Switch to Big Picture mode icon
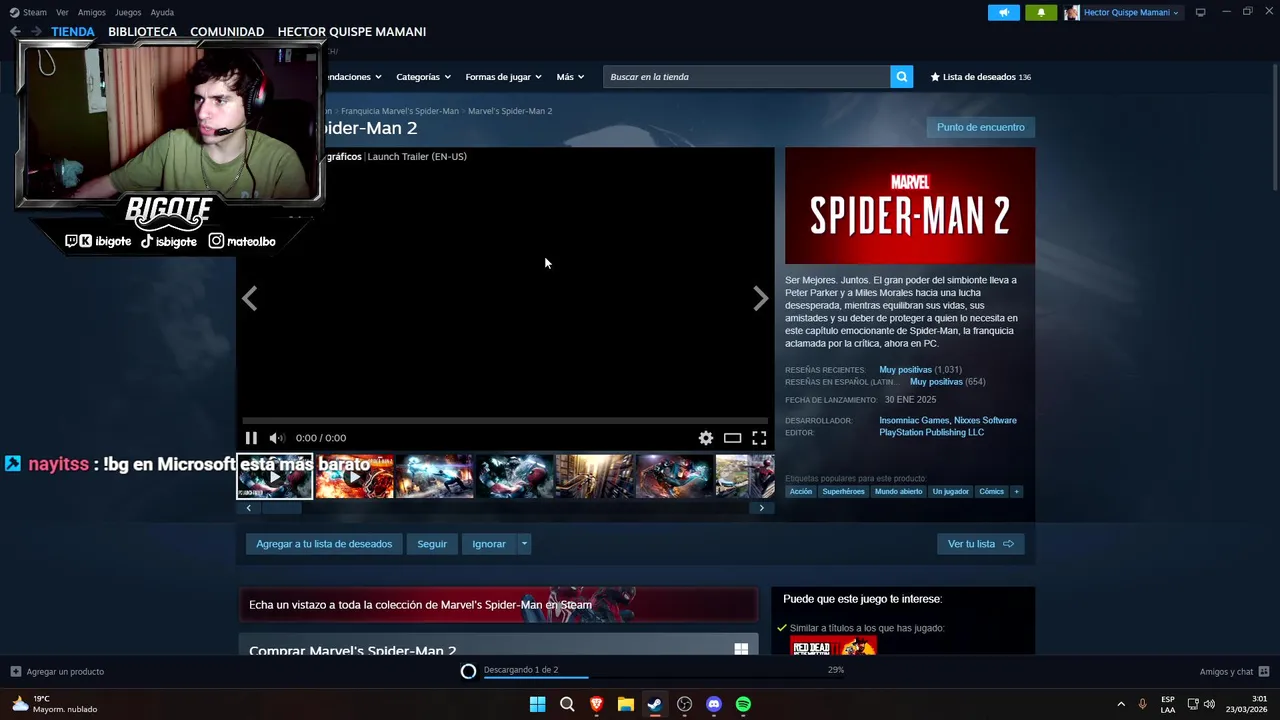The width and height of the screenshot is (1280, 720). 1200,12
